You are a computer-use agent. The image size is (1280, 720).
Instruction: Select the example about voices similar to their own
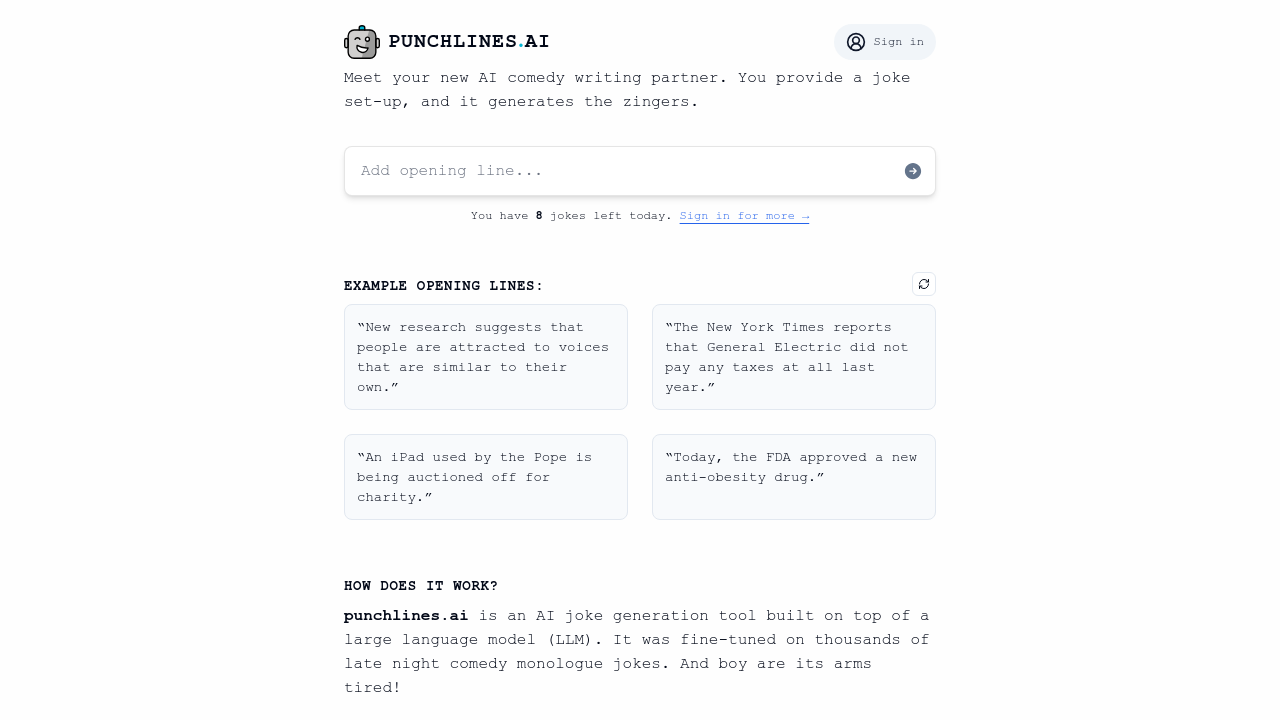click(x=485, y=357)
